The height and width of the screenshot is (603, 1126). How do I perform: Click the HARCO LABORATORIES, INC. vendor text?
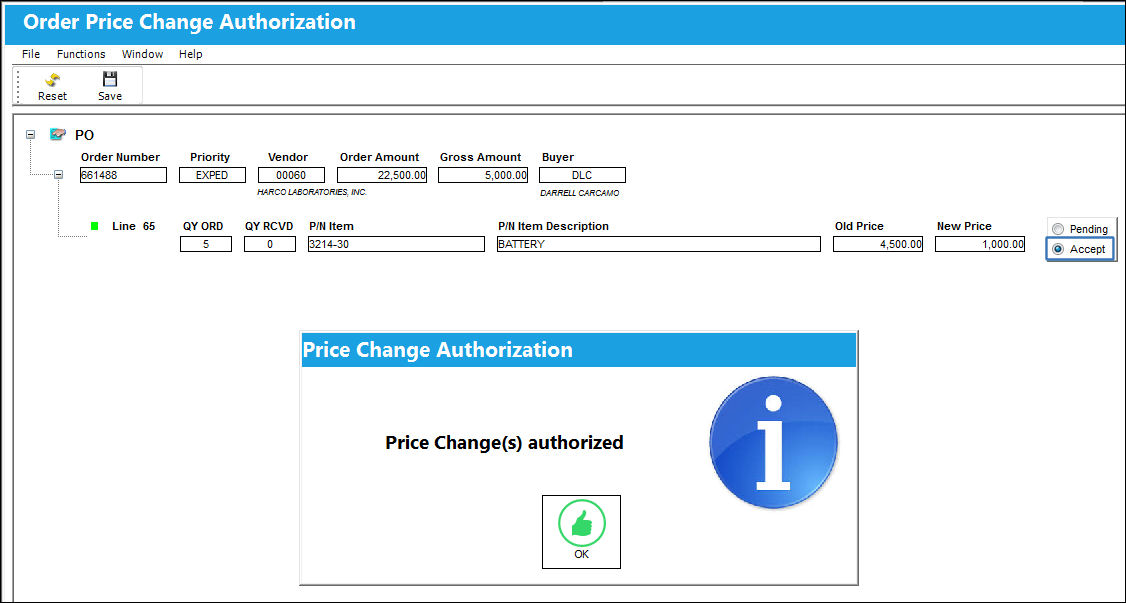tap(312, 192)
